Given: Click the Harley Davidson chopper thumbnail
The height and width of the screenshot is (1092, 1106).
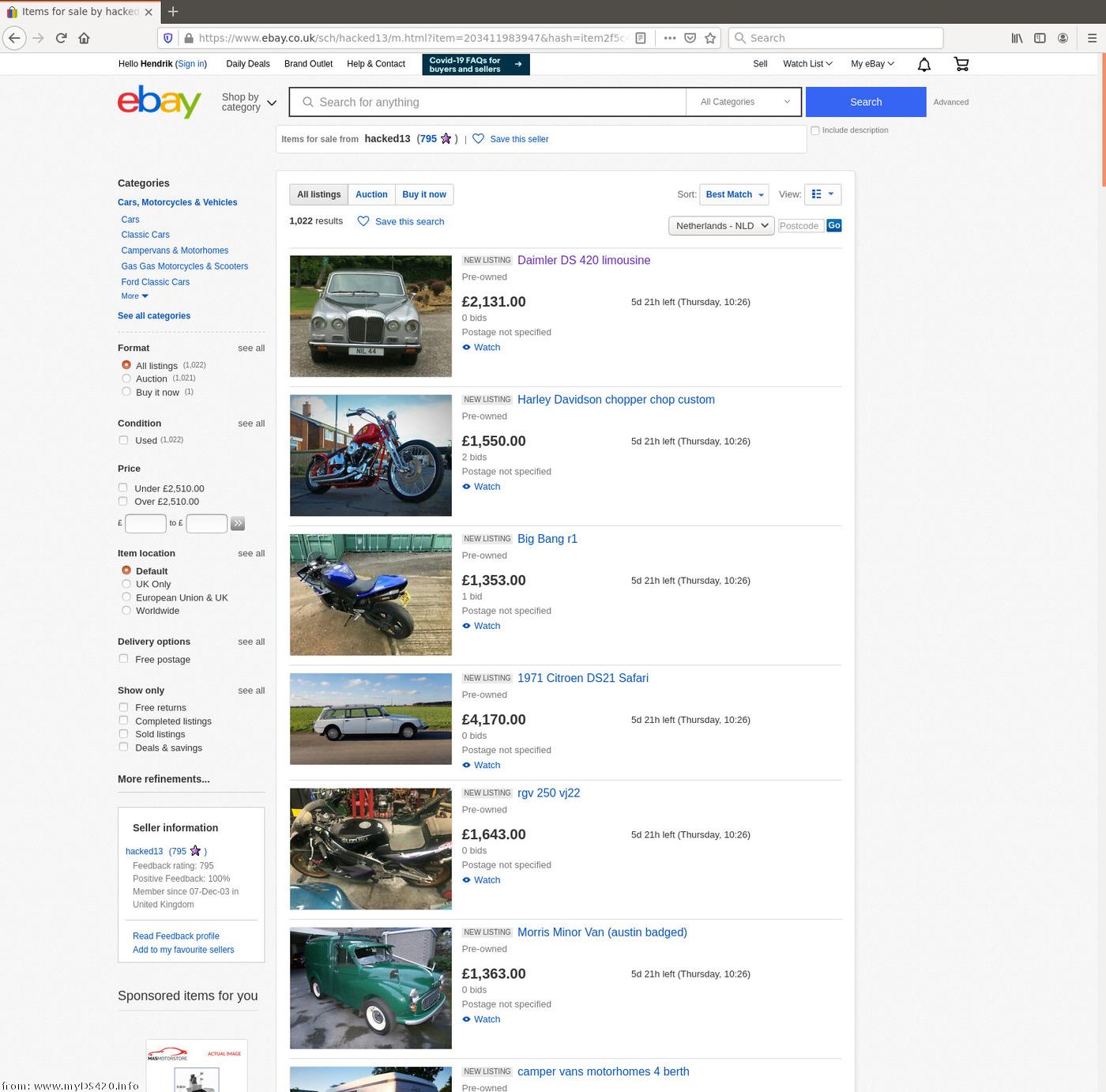Looking at the screenshot, I should tap(371, 455).
